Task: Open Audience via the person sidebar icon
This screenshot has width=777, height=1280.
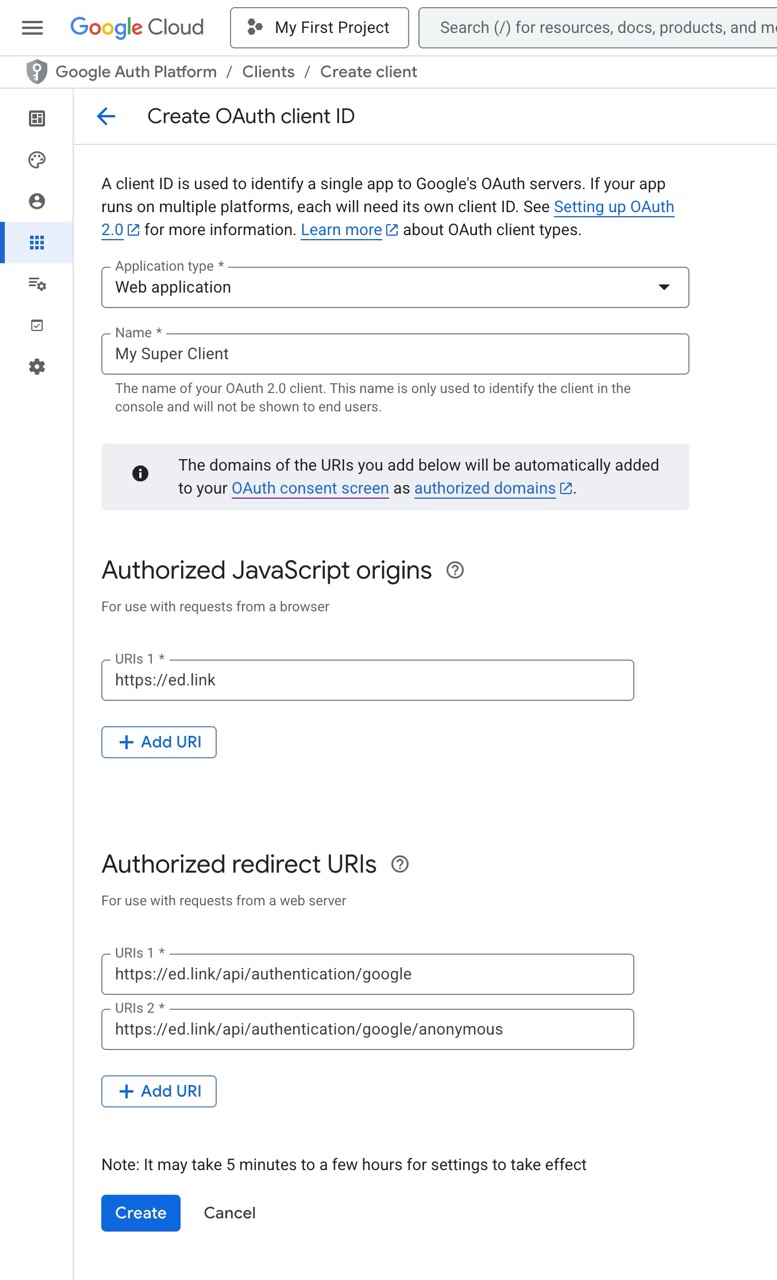Action: [37, 201]
